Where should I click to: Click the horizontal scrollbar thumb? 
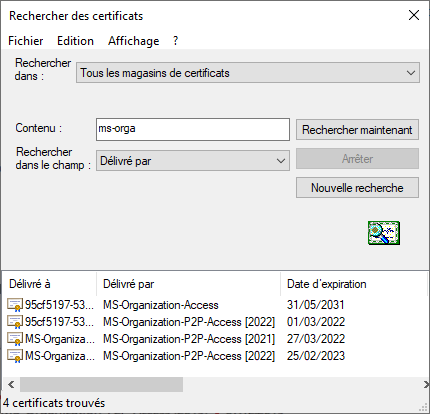click(101, 385)
